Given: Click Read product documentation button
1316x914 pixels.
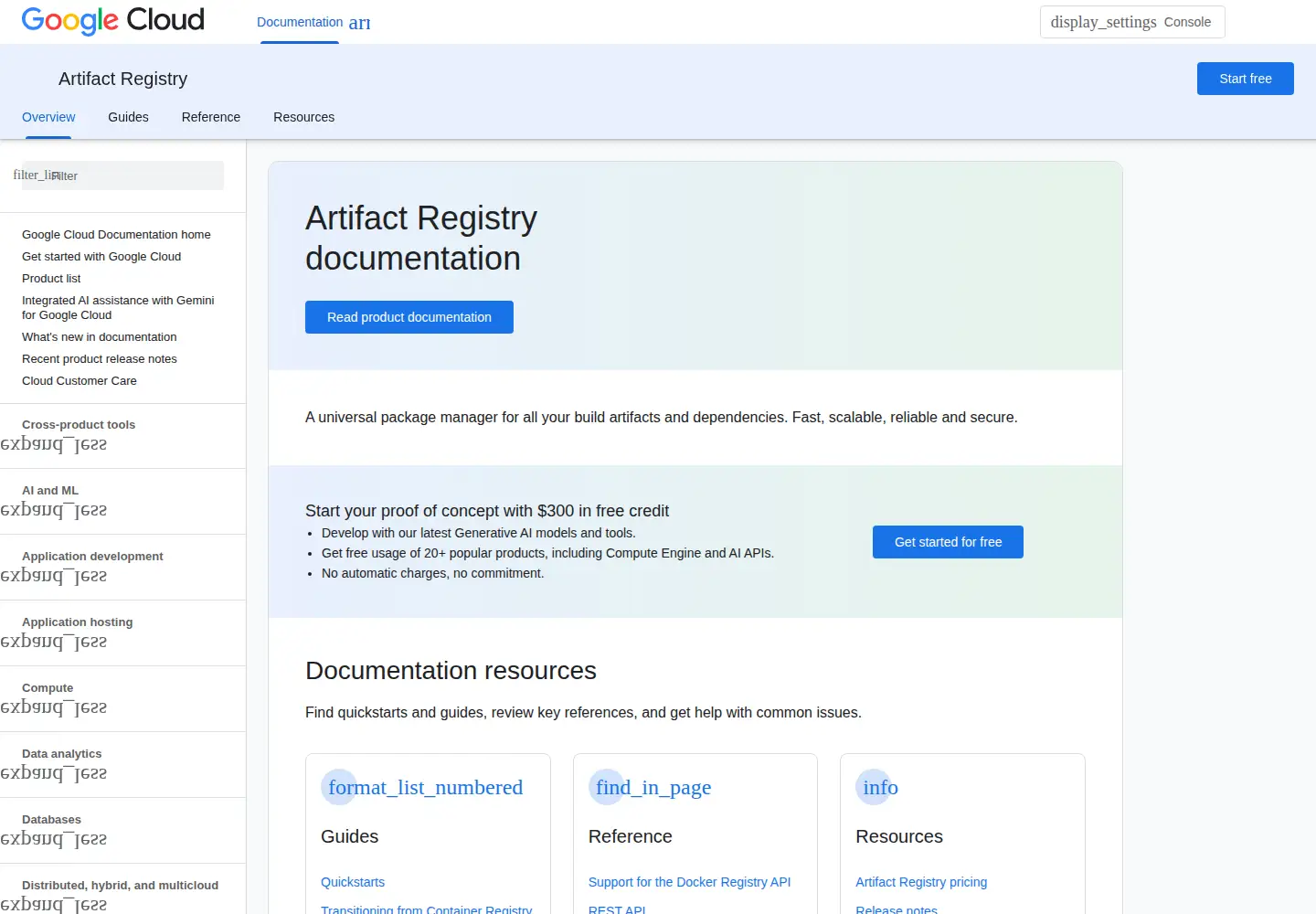Looking at the screenshot, I should 409,317.
